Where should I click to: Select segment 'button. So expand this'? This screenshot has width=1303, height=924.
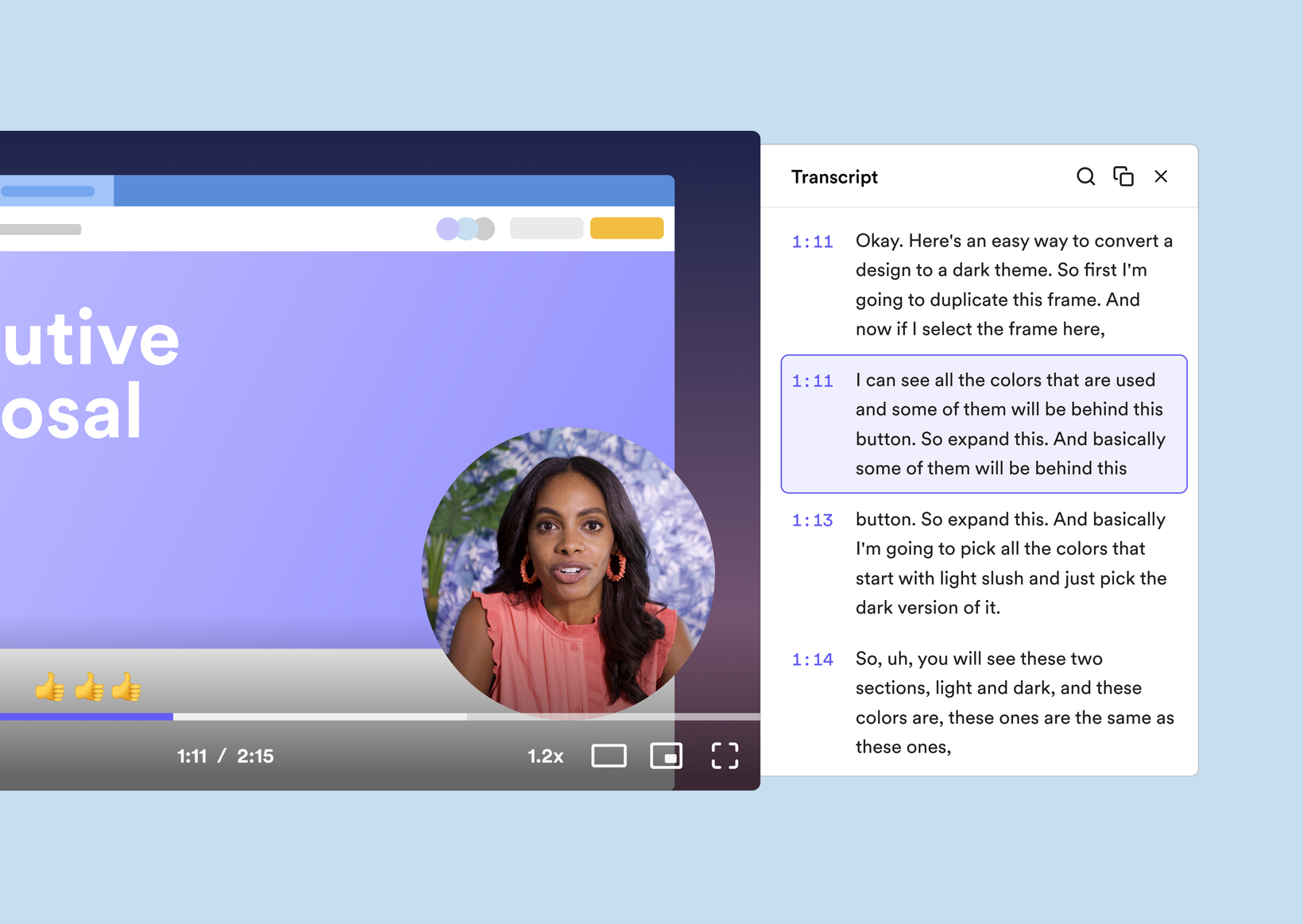pyautogui.click(x=1011, y=563)
